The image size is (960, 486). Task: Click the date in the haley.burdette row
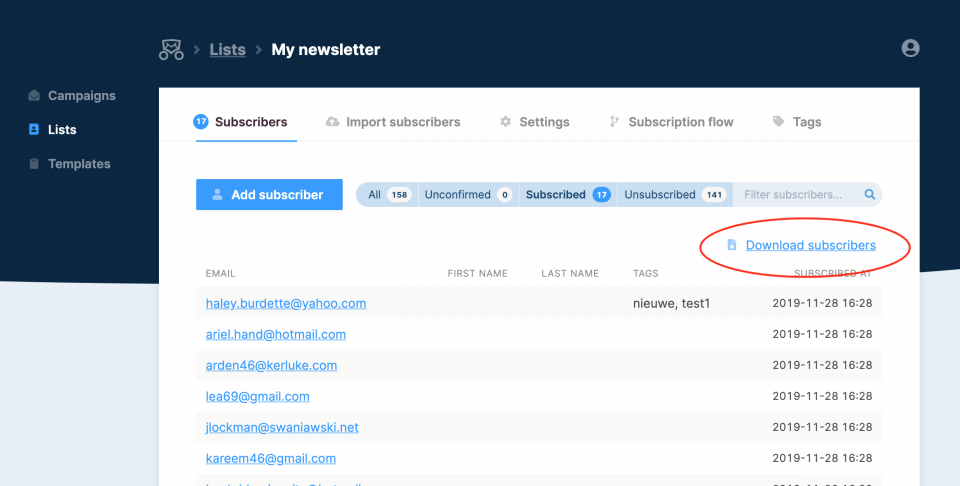click(x=822, y=303)
